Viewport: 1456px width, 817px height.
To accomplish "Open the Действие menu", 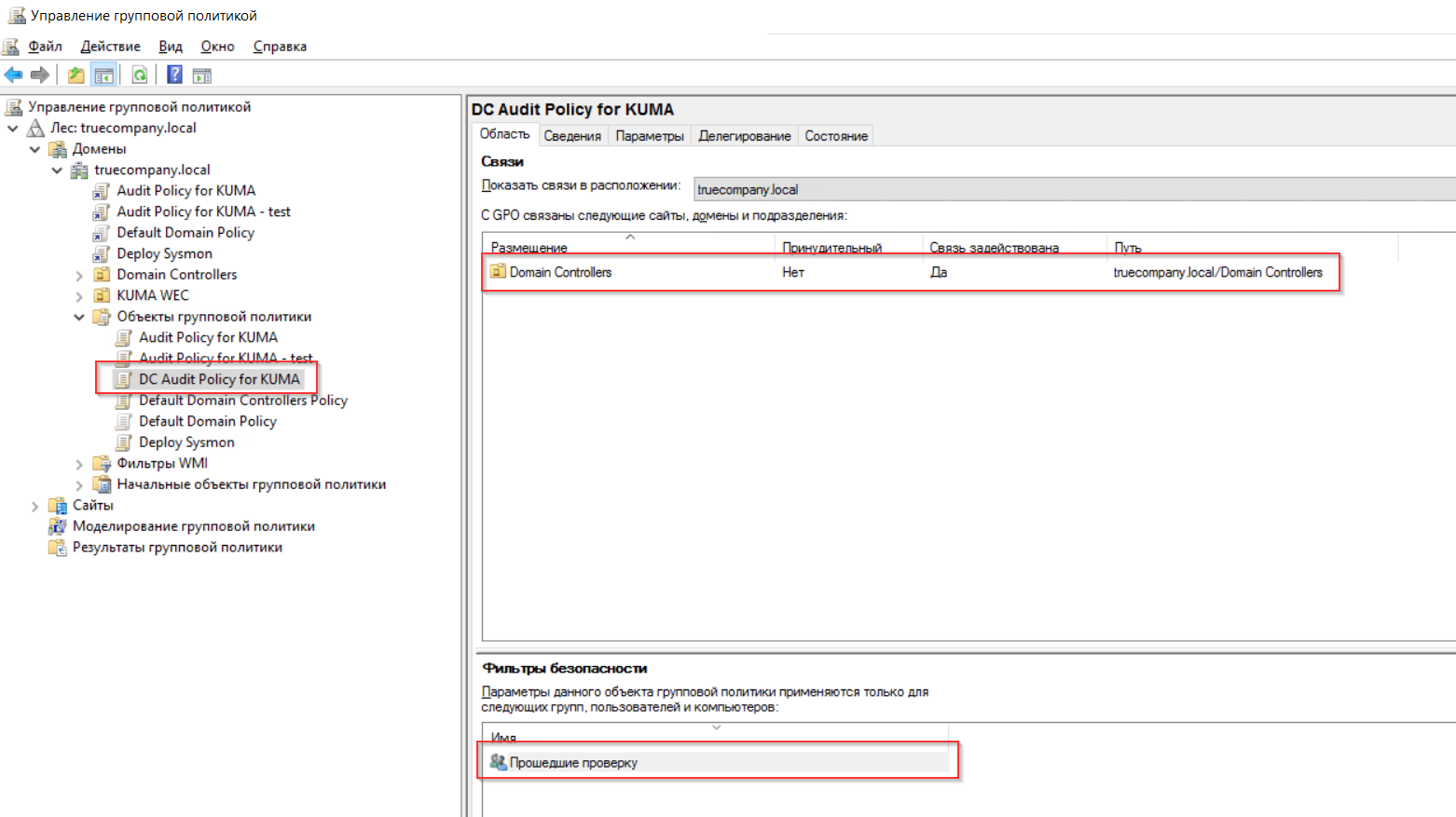I will 110,46.
